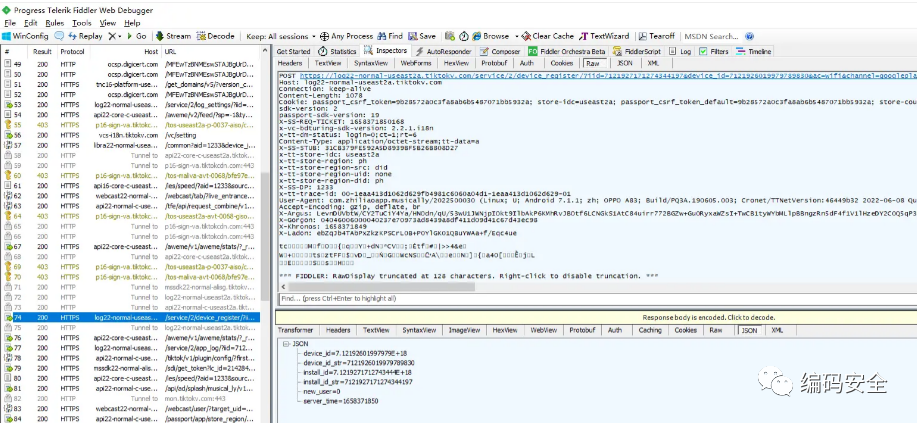Select the response Caching tab
Viewport: 917px width, 423px height.
tap(650, 331)
